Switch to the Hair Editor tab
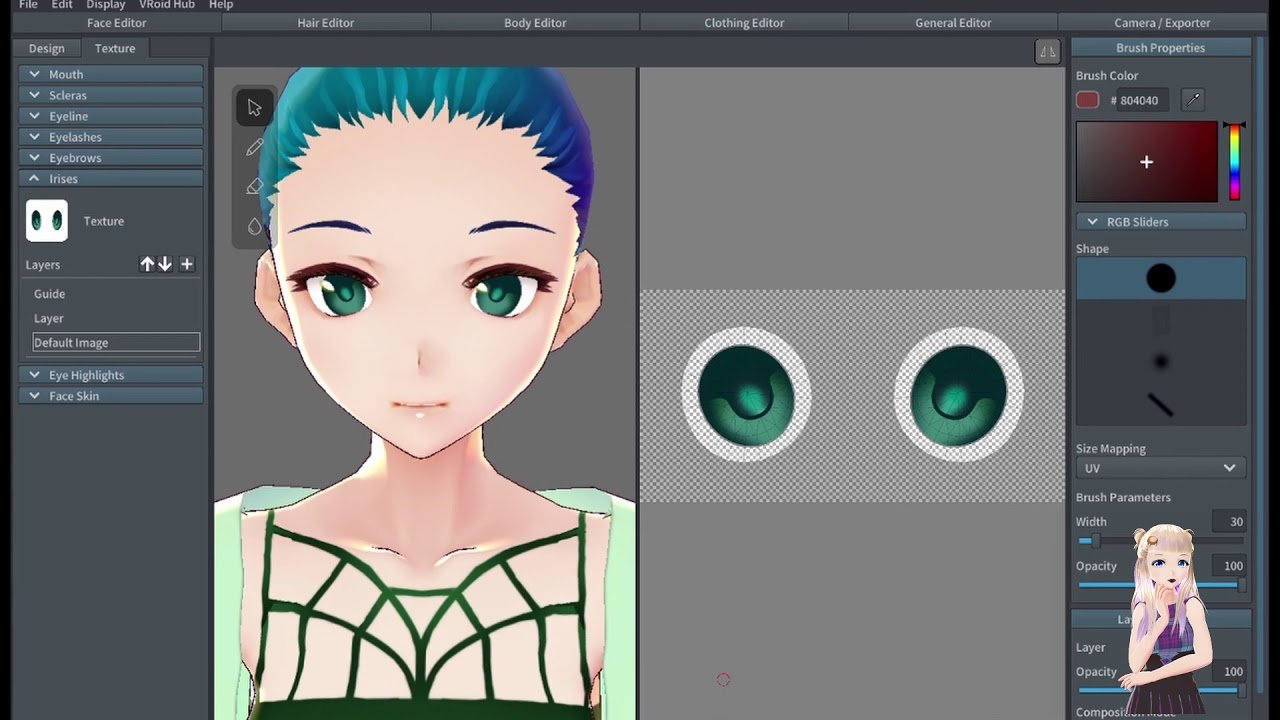The width and height of the screenshot is (1280, 720). (x=325, y=23)
